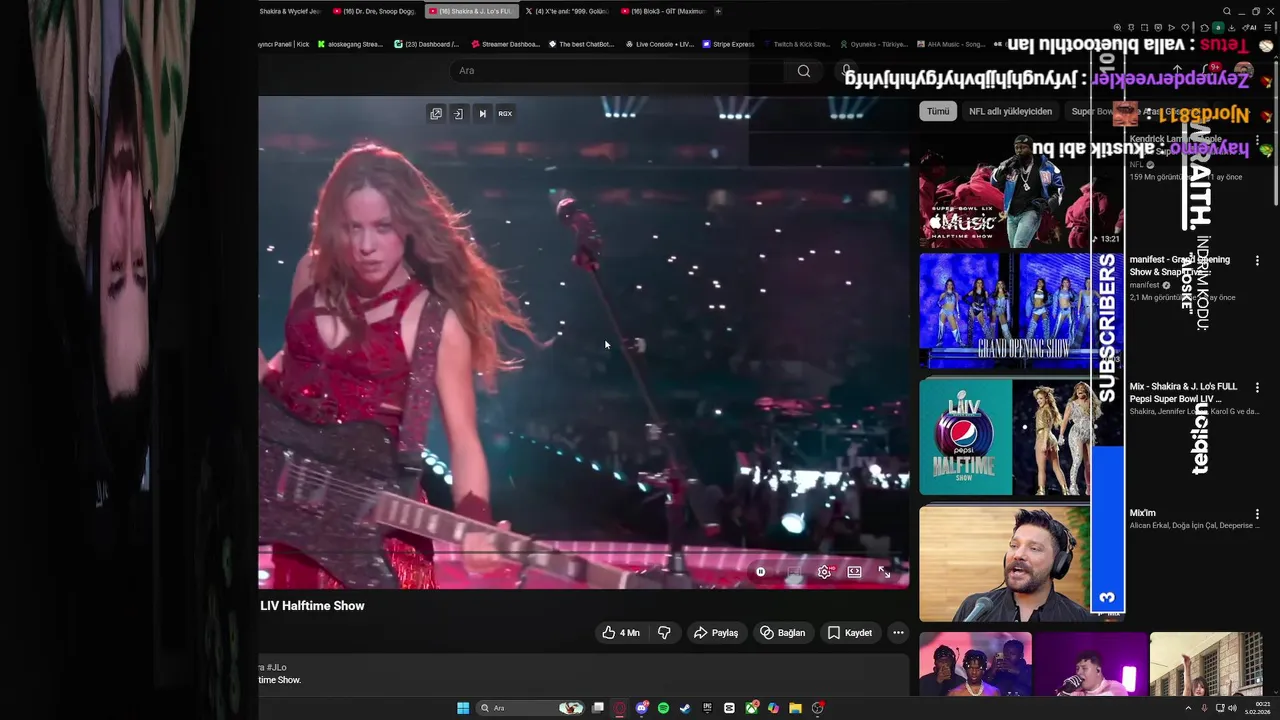Open the three-dot menu next to Kaydet

click(898, 633)
